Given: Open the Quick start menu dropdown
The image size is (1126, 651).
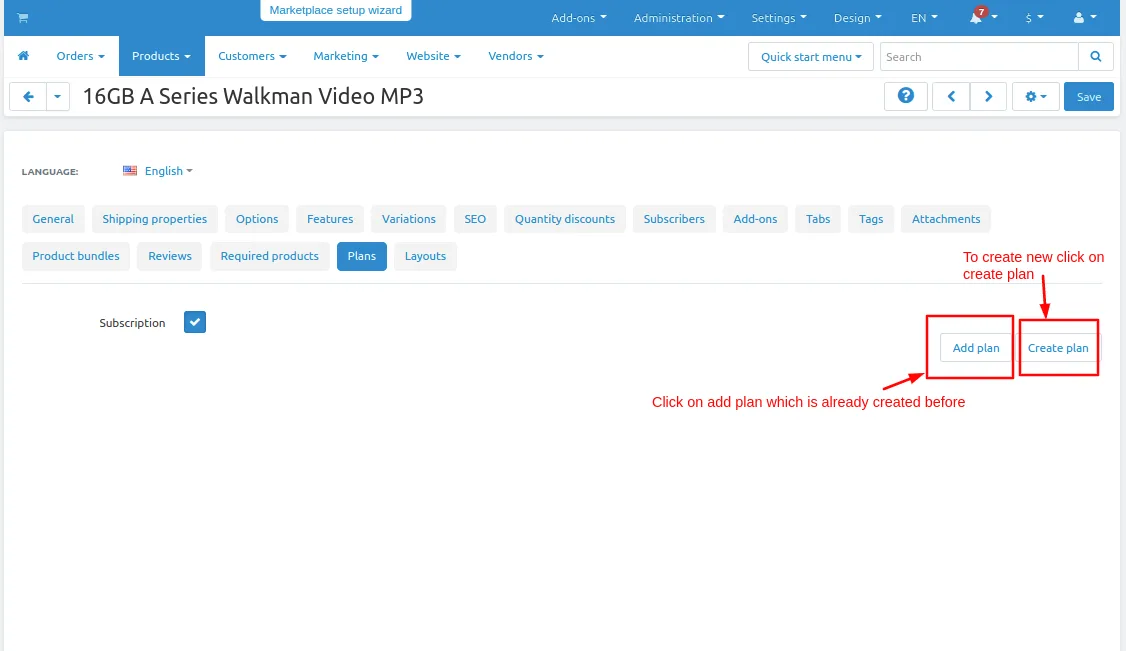Looking at the screenshot, I should pyautogui.click(x=811, y=57).
